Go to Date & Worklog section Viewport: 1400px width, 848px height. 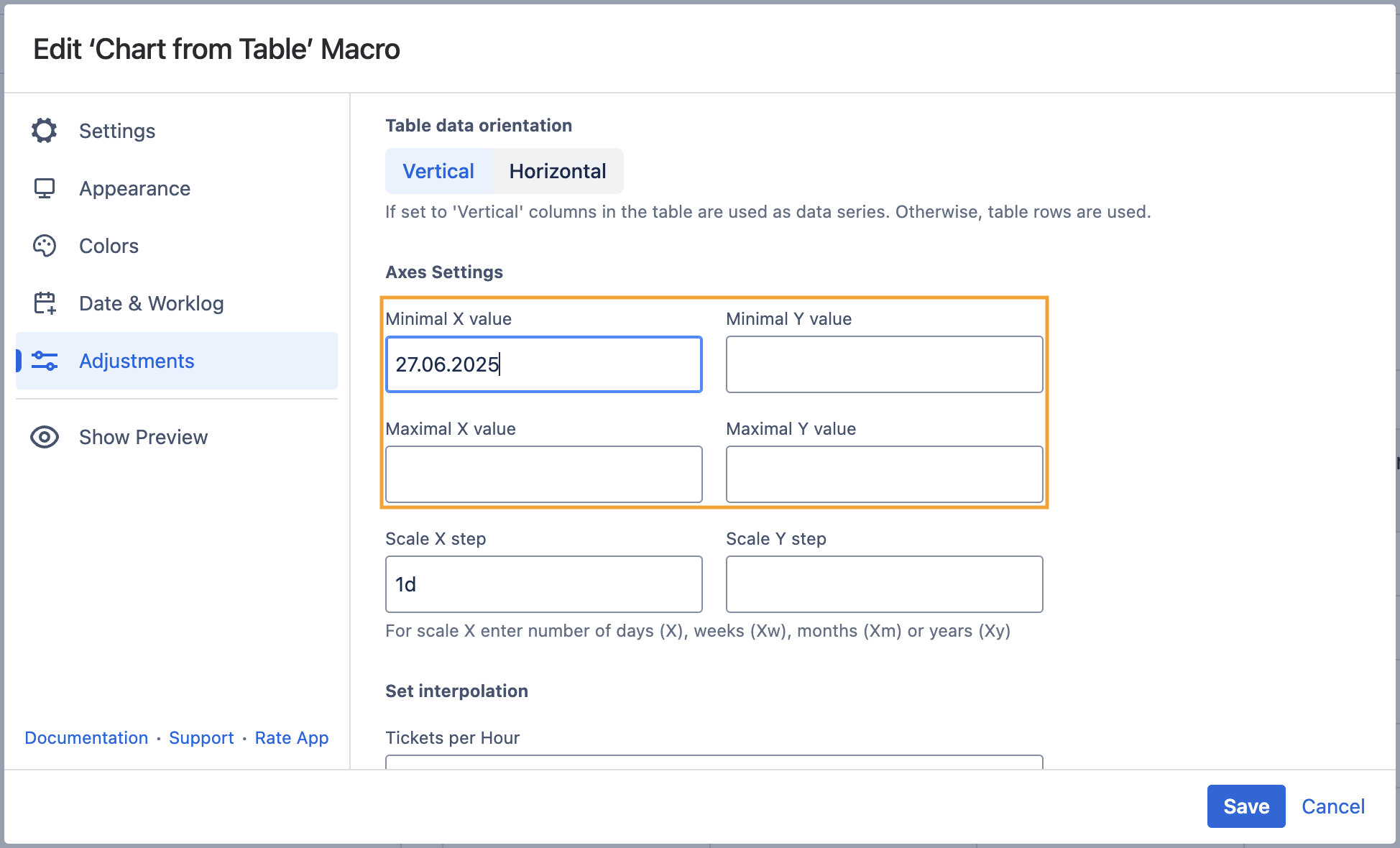point(151,303)
